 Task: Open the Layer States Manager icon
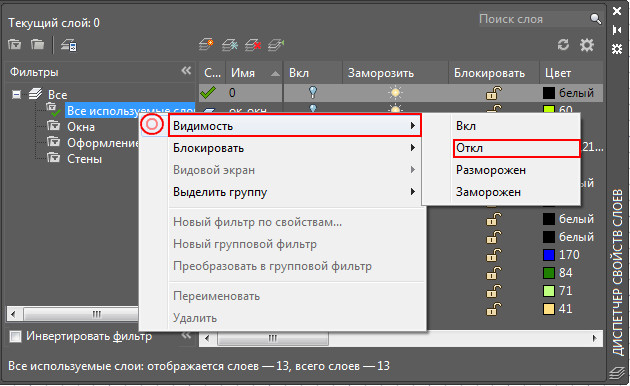click(69, 45)
